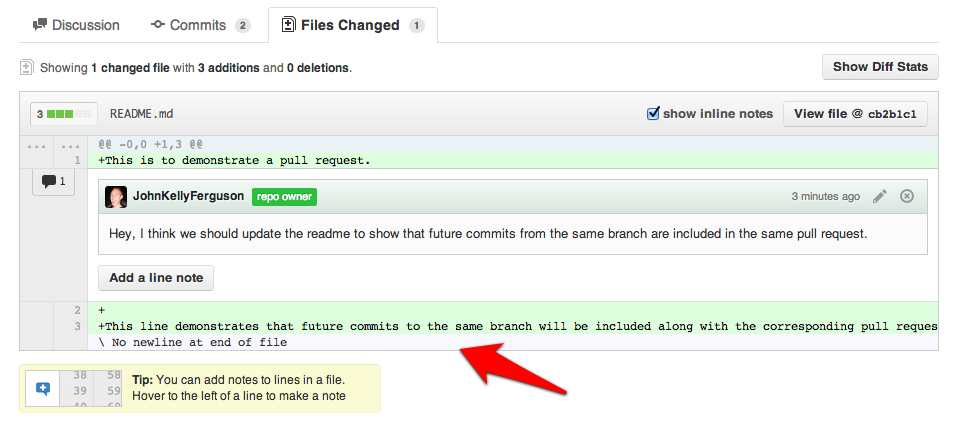Screen dimensions: 962x426
Task: Click the delete comment X icon
Action: [907, 196]
